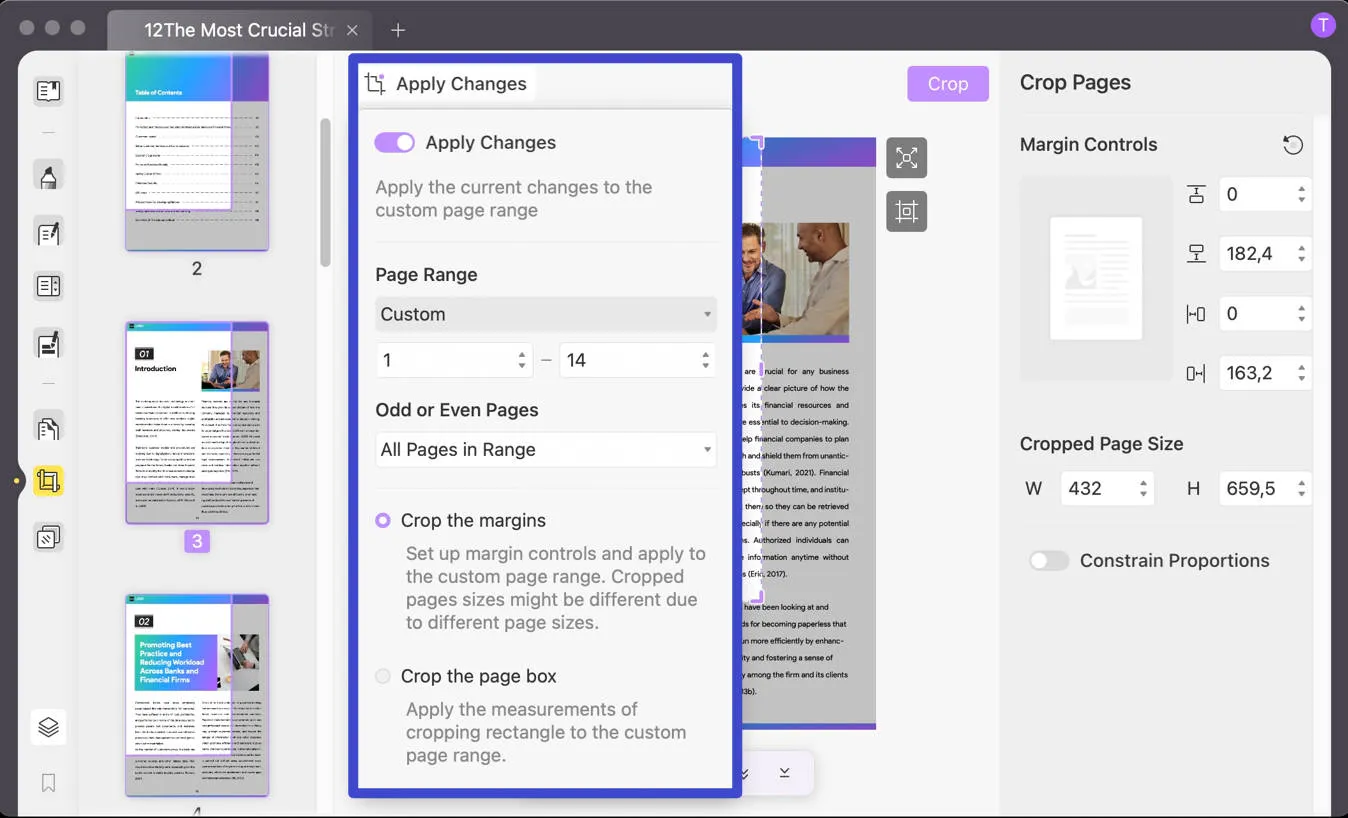Open the user account avatar
The image size is (1348, 818).
tap(1323, 25)
